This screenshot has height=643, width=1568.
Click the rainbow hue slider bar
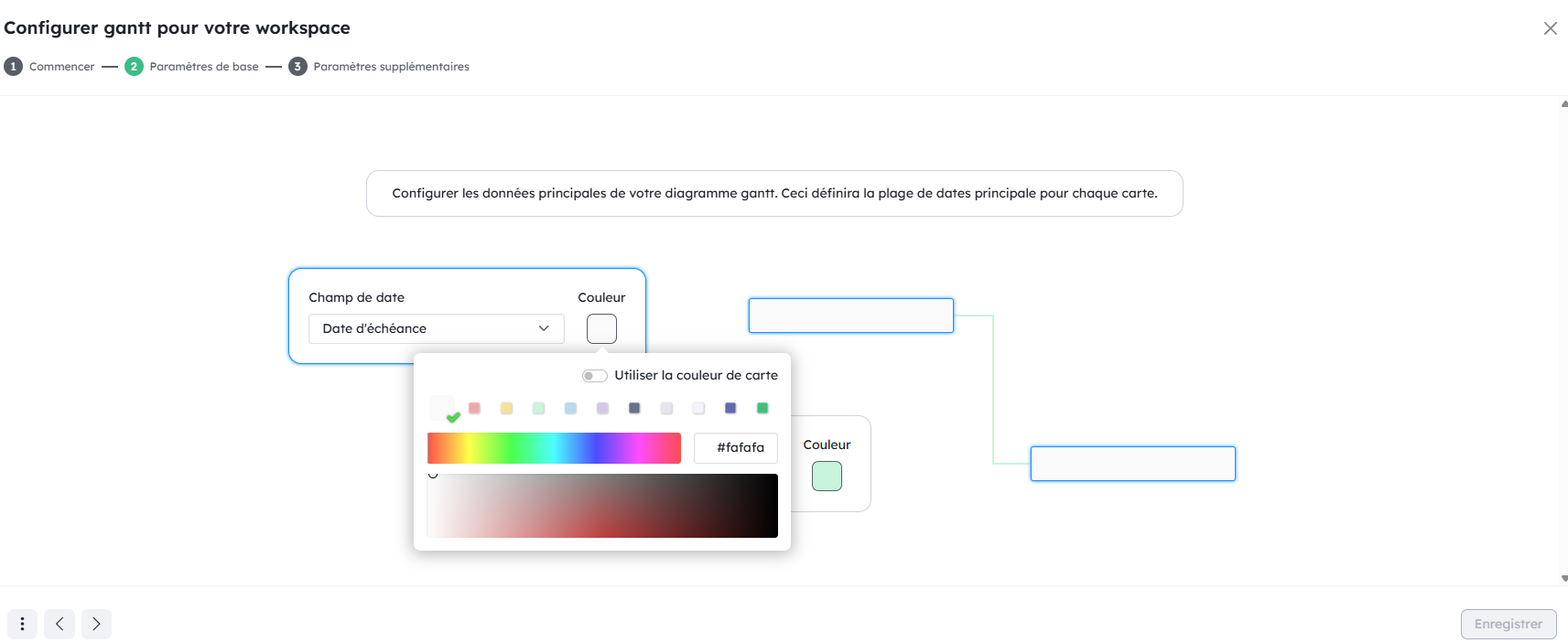554,448
